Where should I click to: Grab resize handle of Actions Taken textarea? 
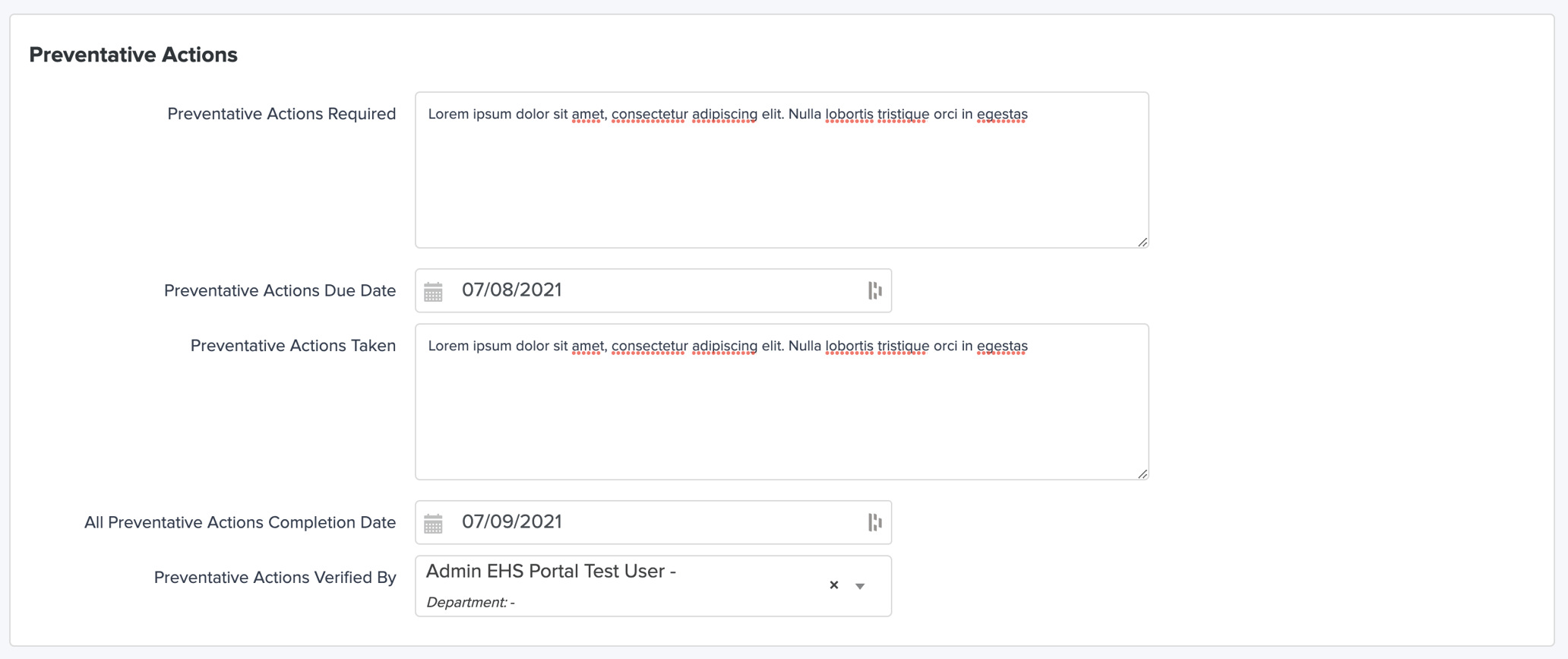[x=1143, y=474]
